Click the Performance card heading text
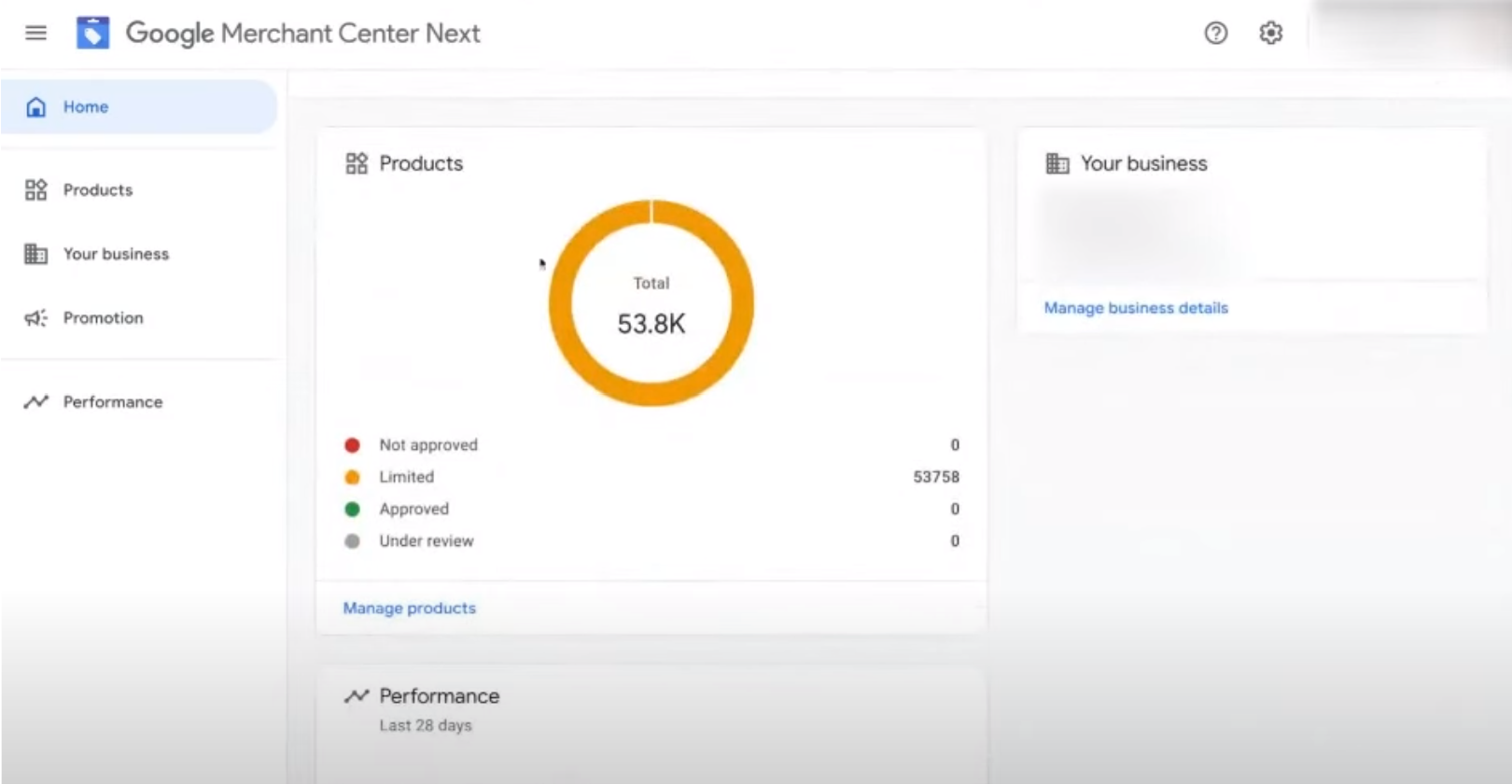Viewport: 1512px width, 784px height. pyautogui.click(x=440, y=696)
